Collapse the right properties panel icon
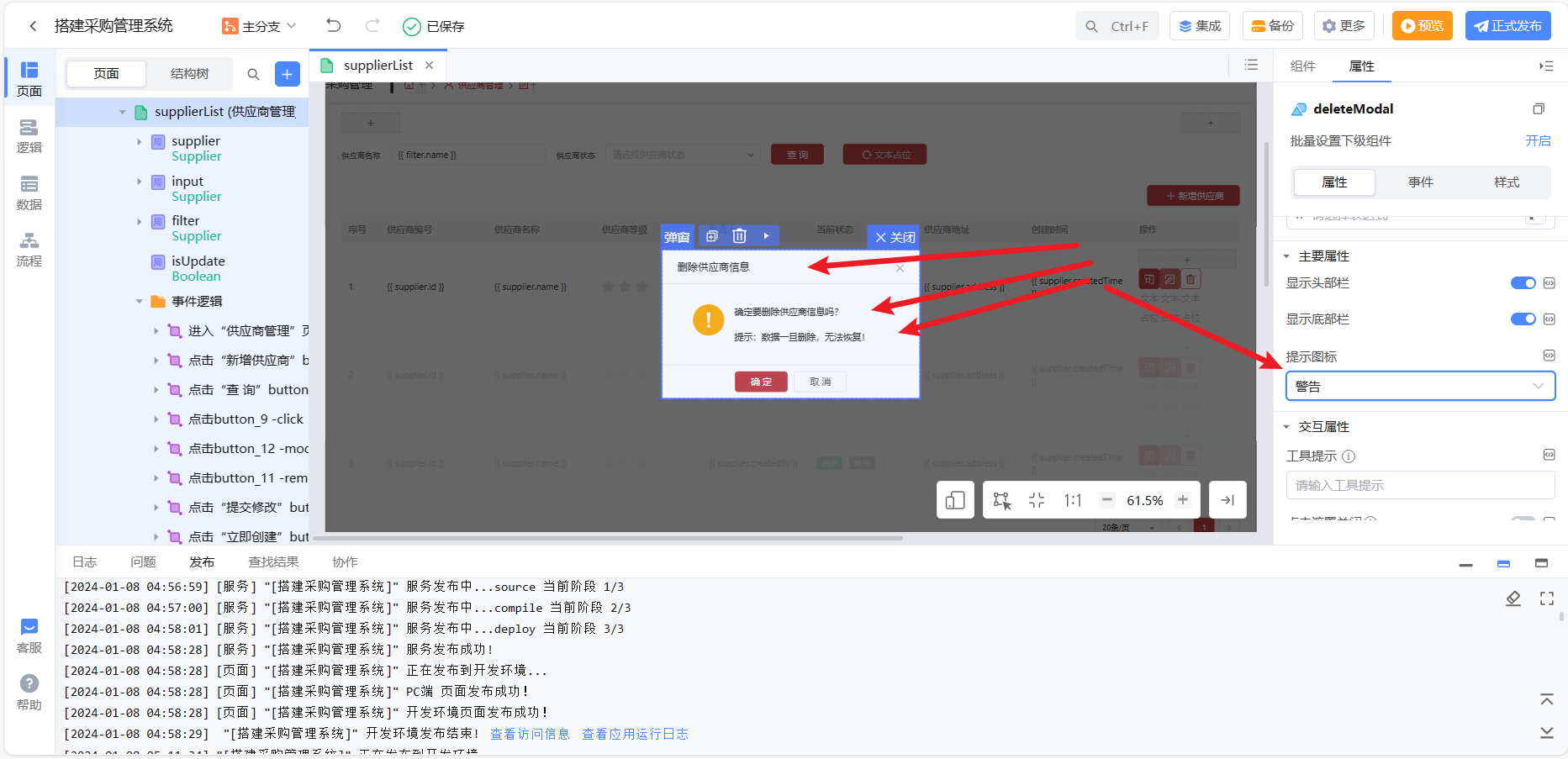This screenshot has height=759, width=1568. 1546,66
